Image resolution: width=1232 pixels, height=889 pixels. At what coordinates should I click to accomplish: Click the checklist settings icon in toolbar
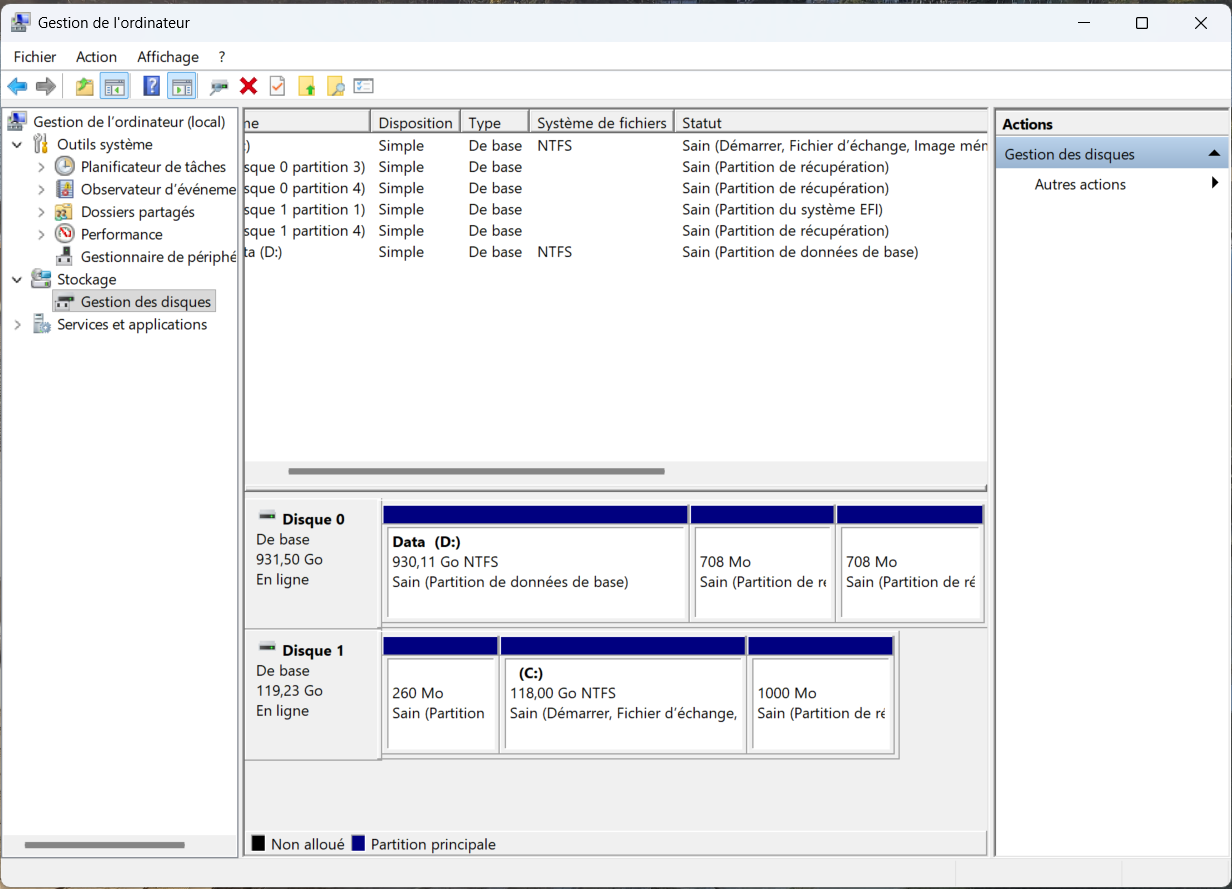click(363, 87)
